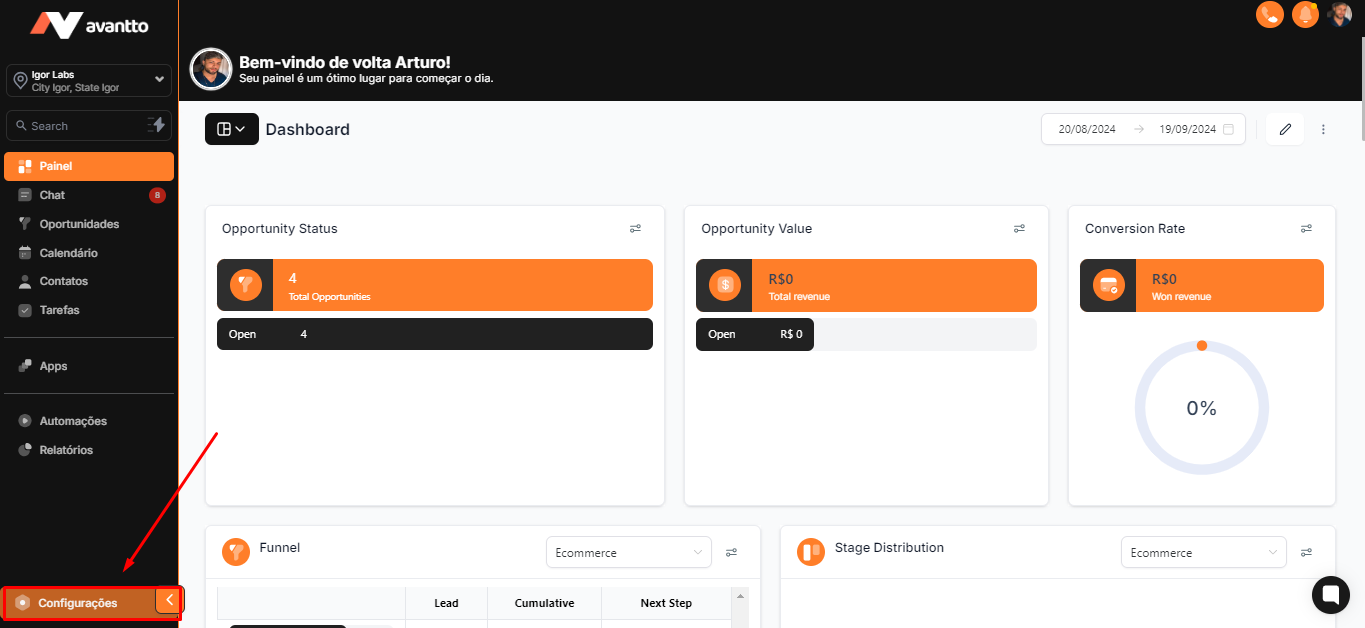This screenshot has width=1365, height=628.
Task: Go to Chat in the sidebar
Action: [x=52, y=195]
